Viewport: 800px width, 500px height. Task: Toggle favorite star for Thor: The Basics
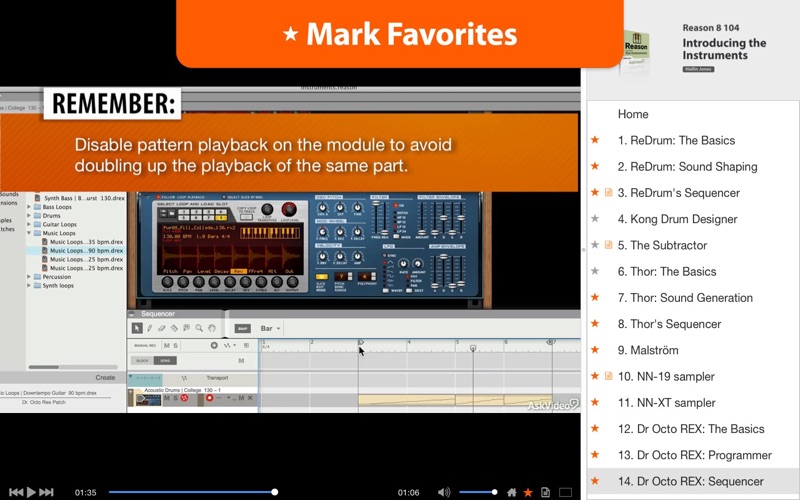point(595,271)
